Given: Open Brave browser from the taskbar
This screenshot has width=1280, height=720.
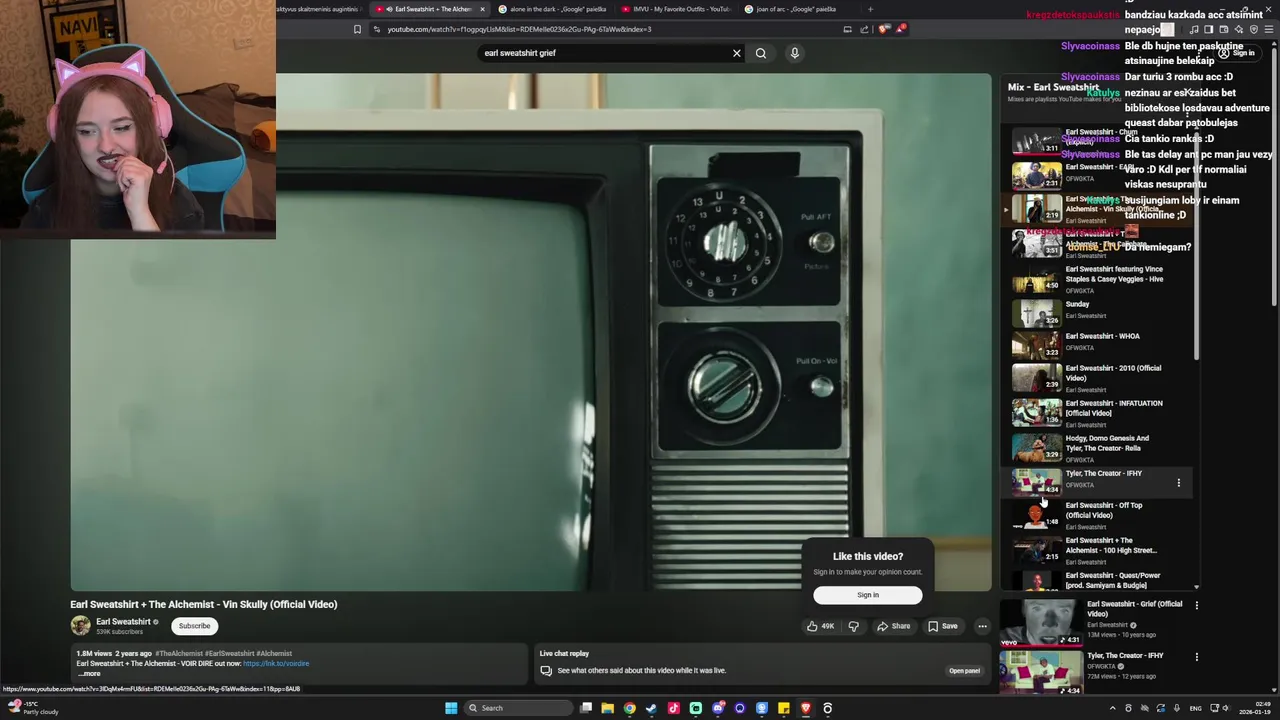Looking at the screenshot, I should tap(806, 708).
